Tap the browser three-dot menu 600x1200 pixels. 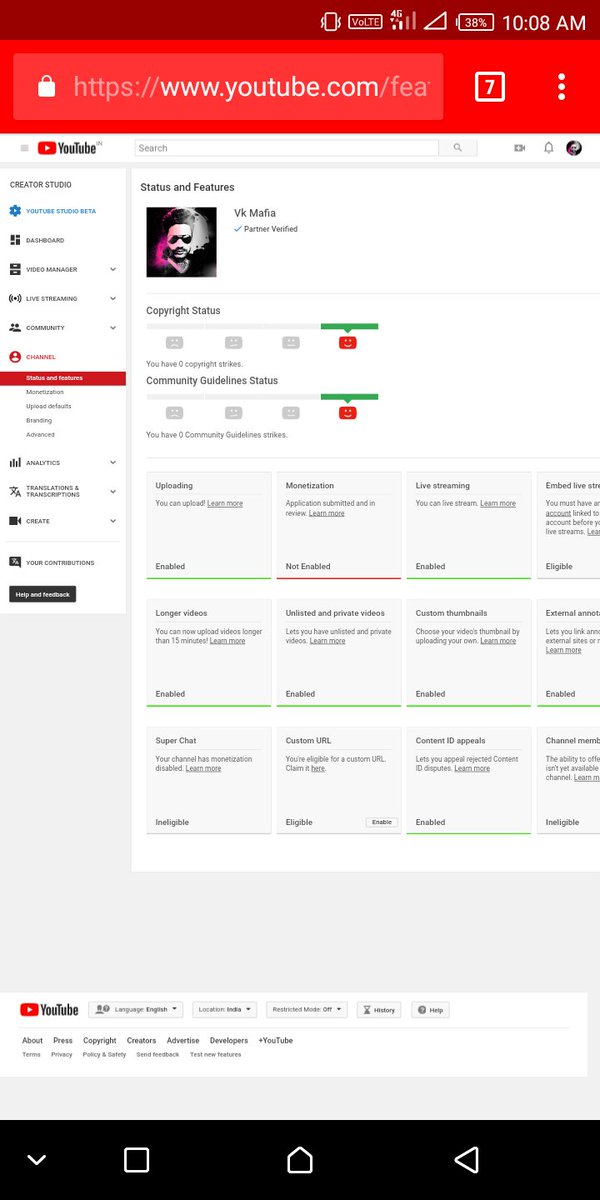click(x=562, y=87)
